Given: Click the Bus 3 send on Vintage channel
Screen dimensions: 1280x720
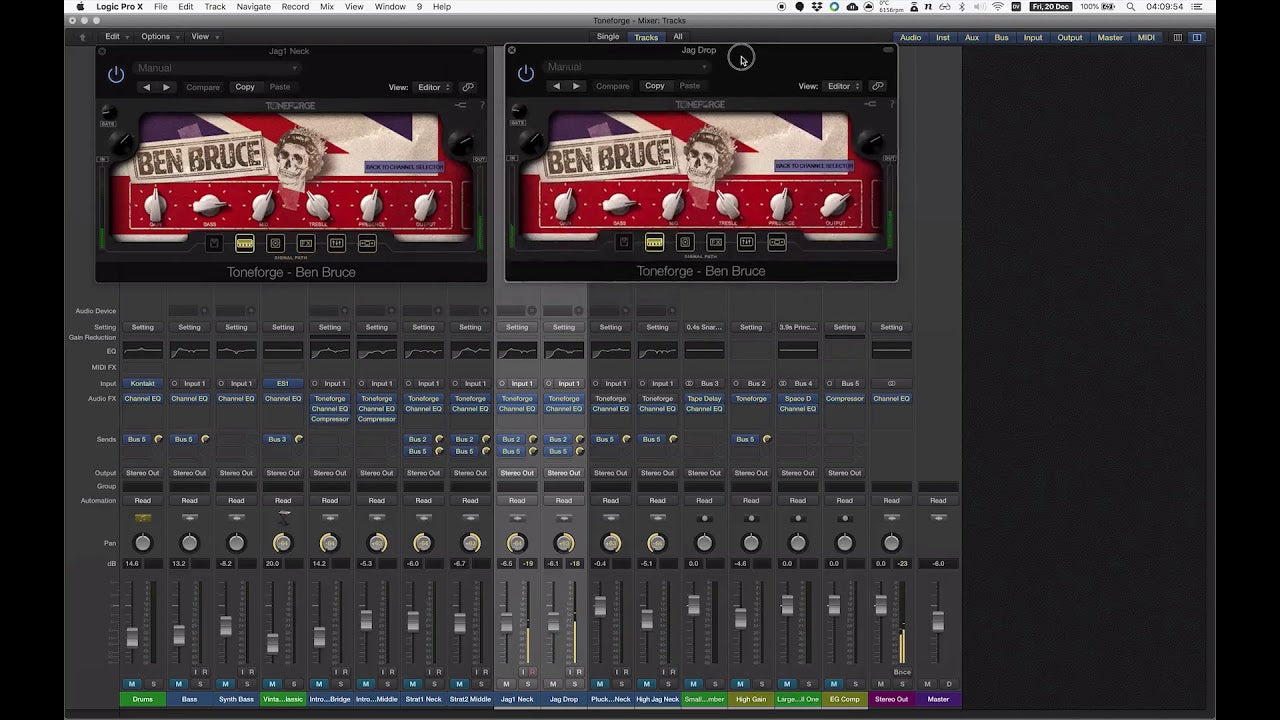Looking at the screenshot, I should point(277,439).
